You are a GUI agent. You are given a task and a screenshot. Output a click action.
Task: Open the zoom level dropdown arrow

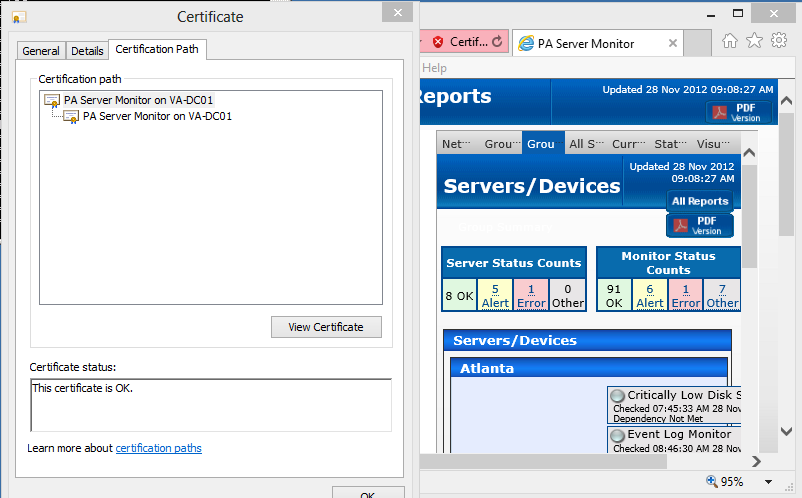click(766, 482)
